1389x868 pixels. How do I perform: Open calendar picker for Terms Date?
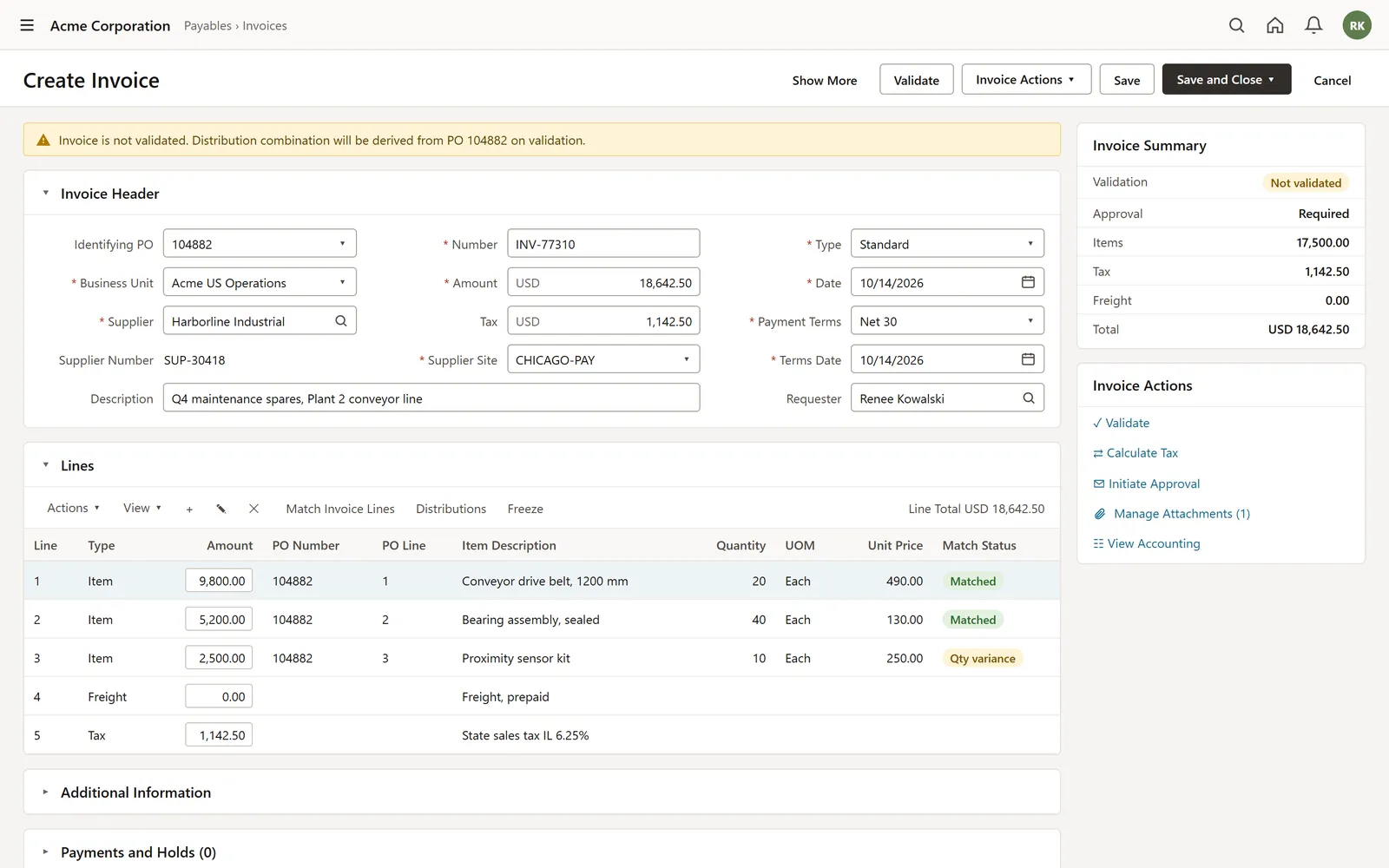[1028, 359]
